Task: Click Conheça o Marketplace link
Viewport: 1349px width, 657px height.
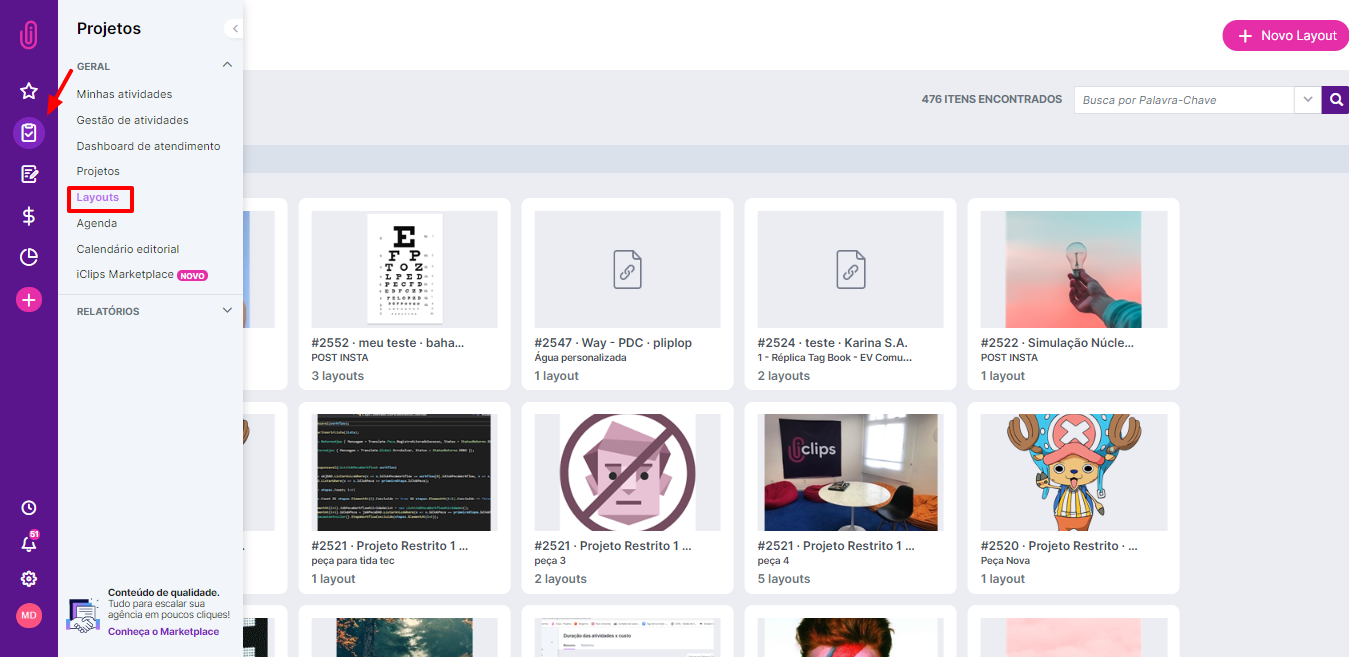Action: pyautogui.click(x=163, y=632)
